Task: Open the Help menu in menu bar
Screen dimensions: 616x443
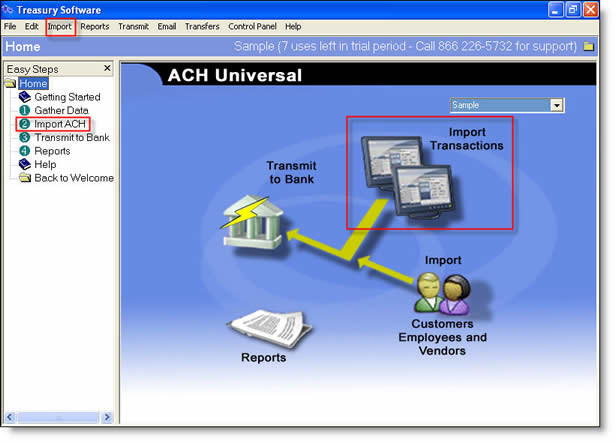Action: (x=293, y=27)
